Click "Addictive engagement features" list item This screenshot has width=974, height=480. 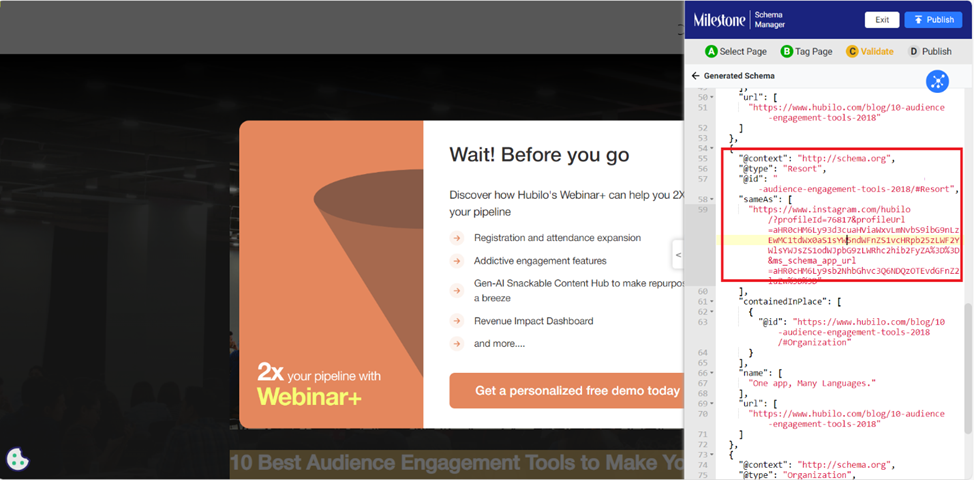540,261
